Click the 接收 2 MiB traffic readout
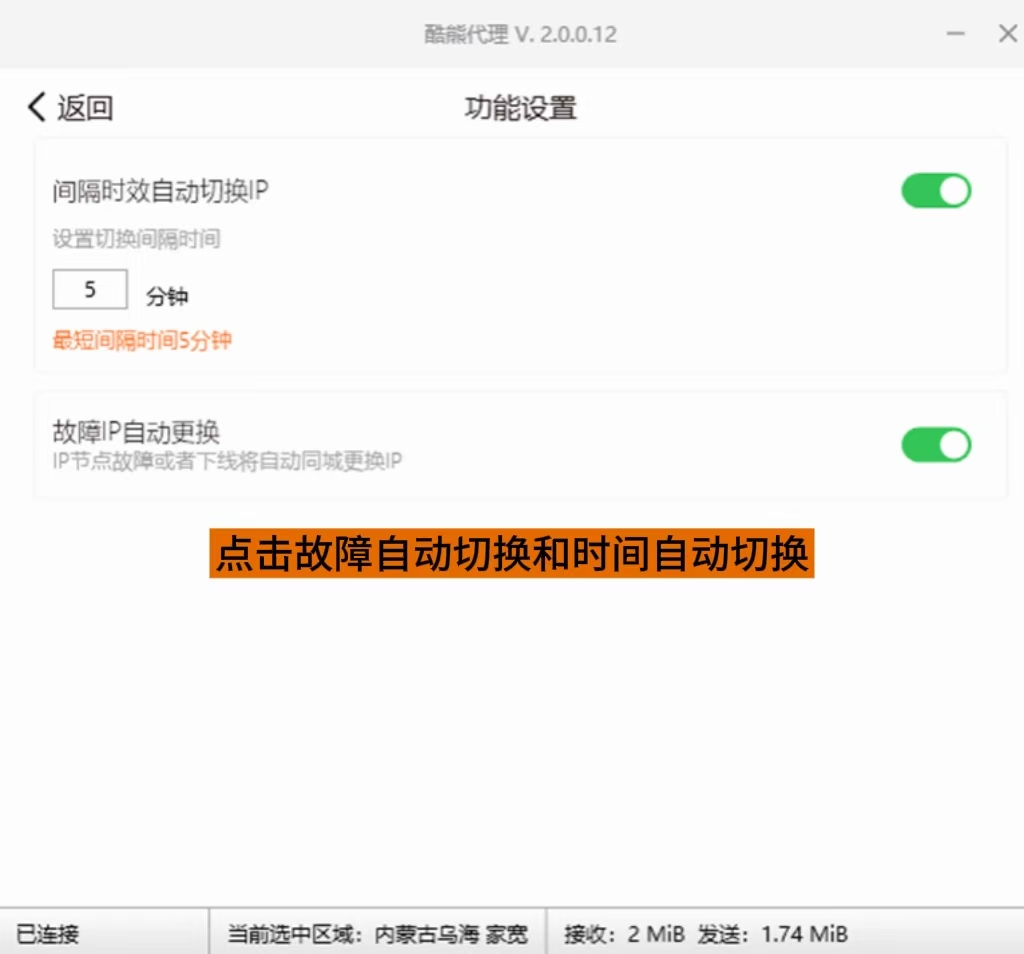The image size is (1024, 954). click(624, 934)
